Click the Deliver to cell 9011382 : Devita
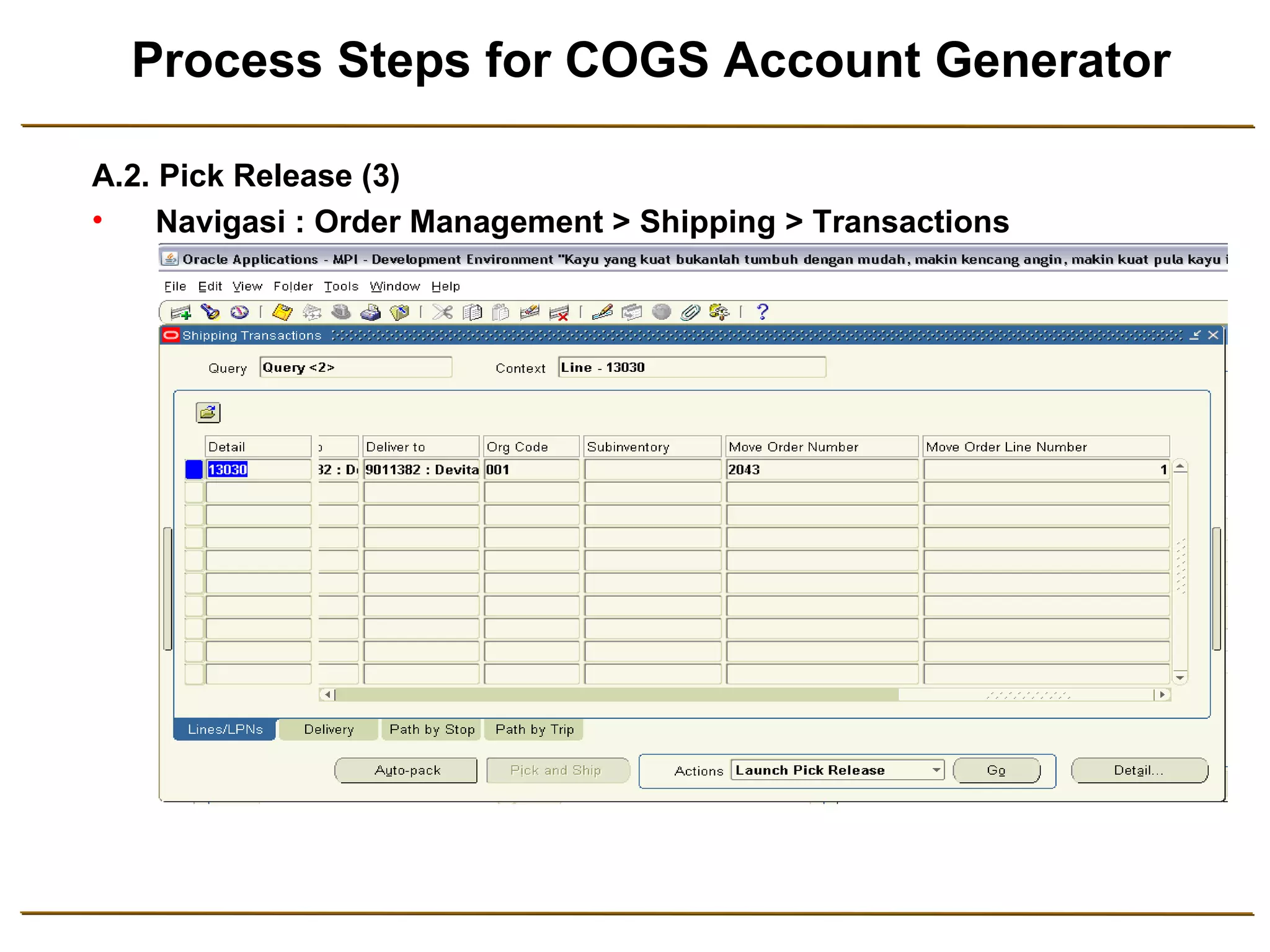 click(422, 469)
